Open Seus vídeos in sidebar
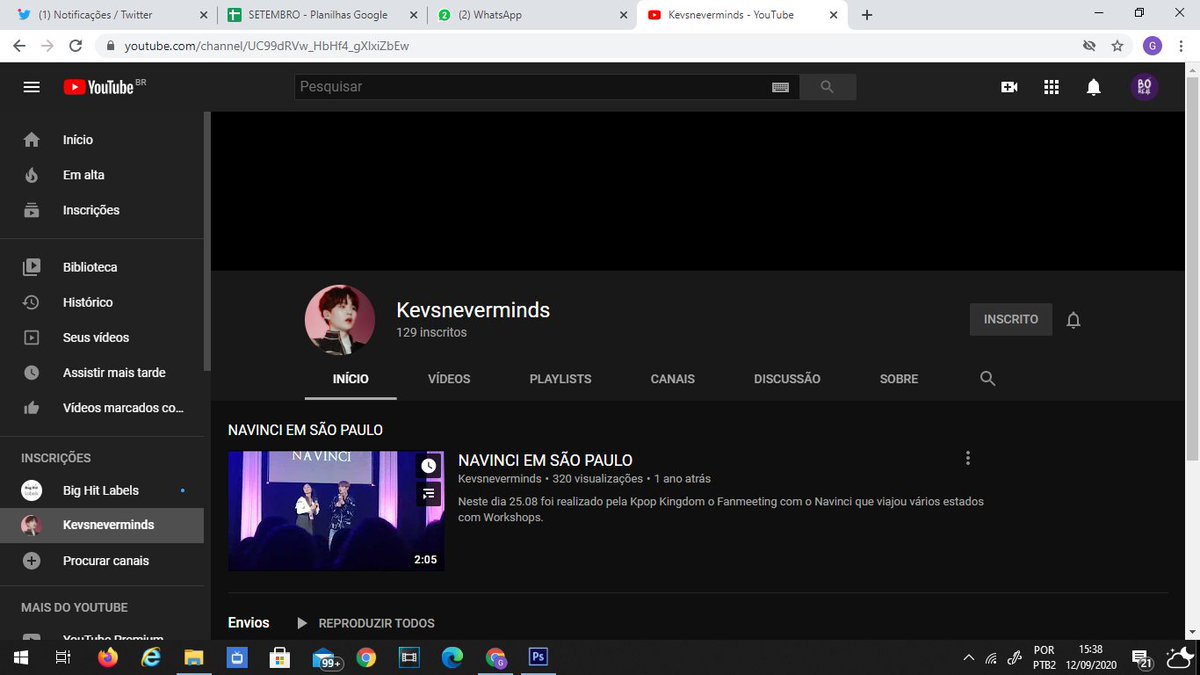Image resolution: width=1200 pixels, height=675 pixels. tap(102, 337)
